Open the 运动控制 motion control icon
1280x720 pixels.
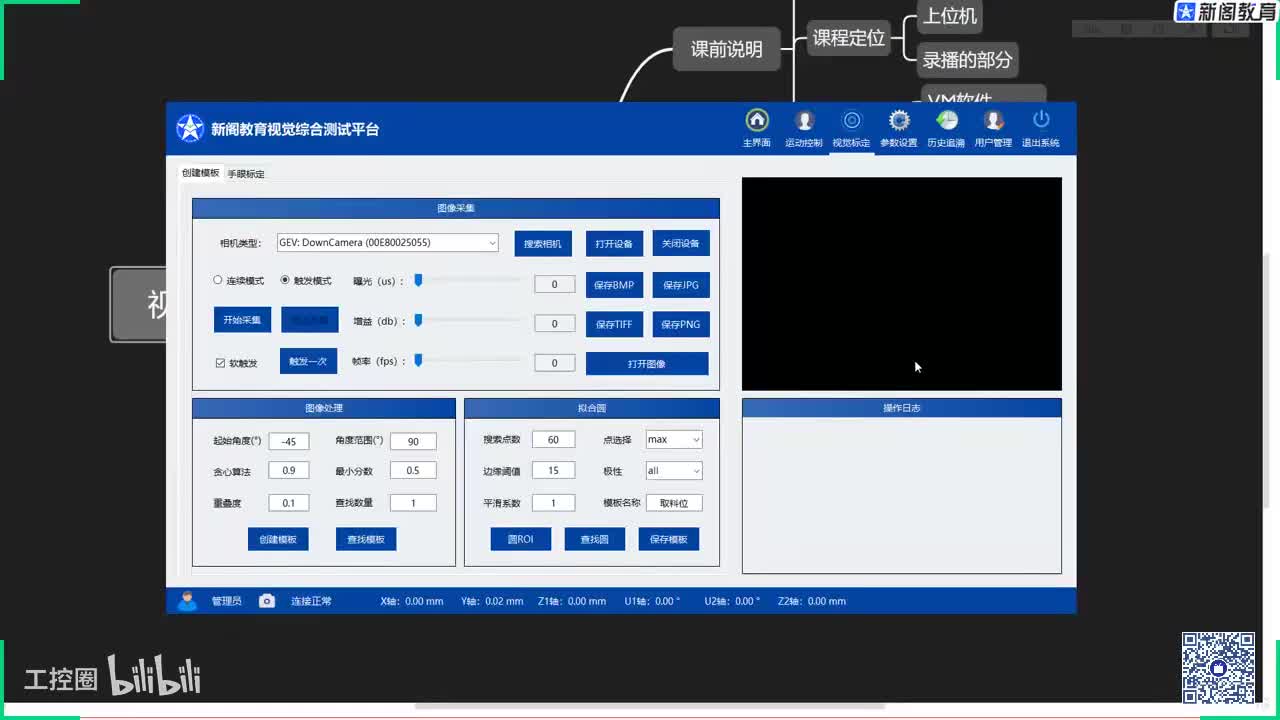click(803, 121)
